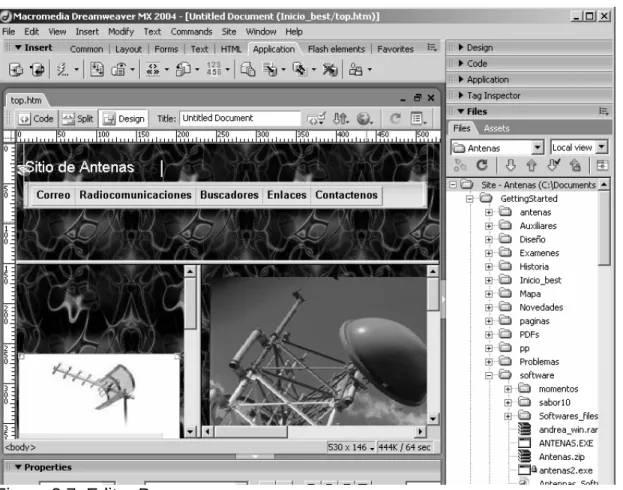Screen dimensions: 623x490
Task: Click the Check Out File(s) icon
Action: click(x=553, y=165)
